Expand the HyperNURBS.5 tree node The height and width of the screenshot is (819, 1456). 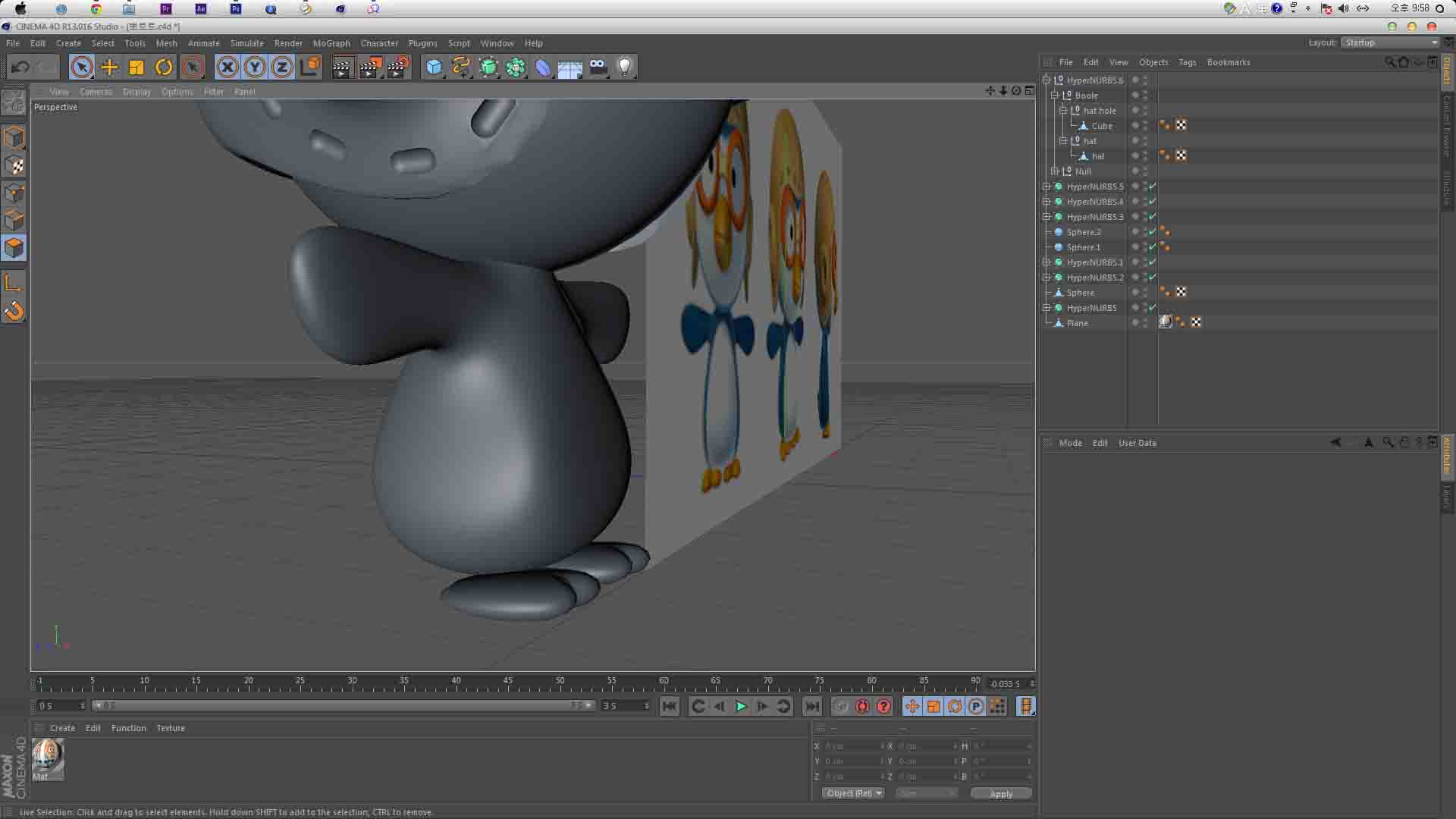click(1046, 186)
